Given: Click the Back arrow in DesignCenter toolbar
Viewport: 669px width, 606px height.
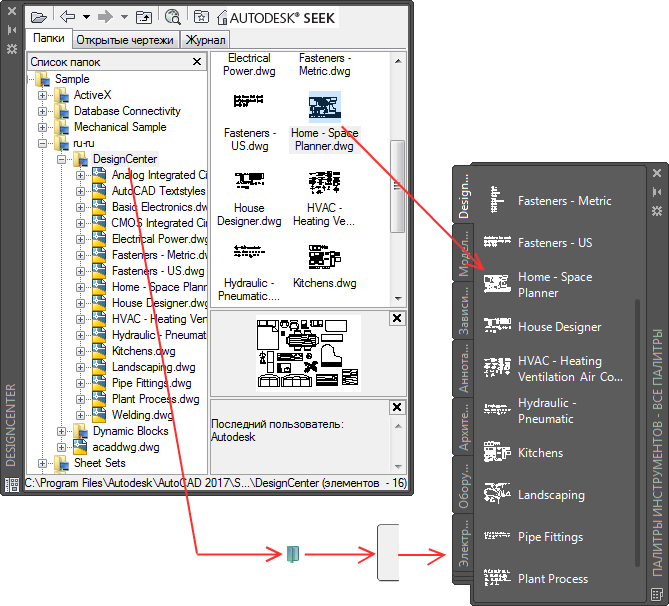Looking at the screenshot, I should [x=68, y=17].
